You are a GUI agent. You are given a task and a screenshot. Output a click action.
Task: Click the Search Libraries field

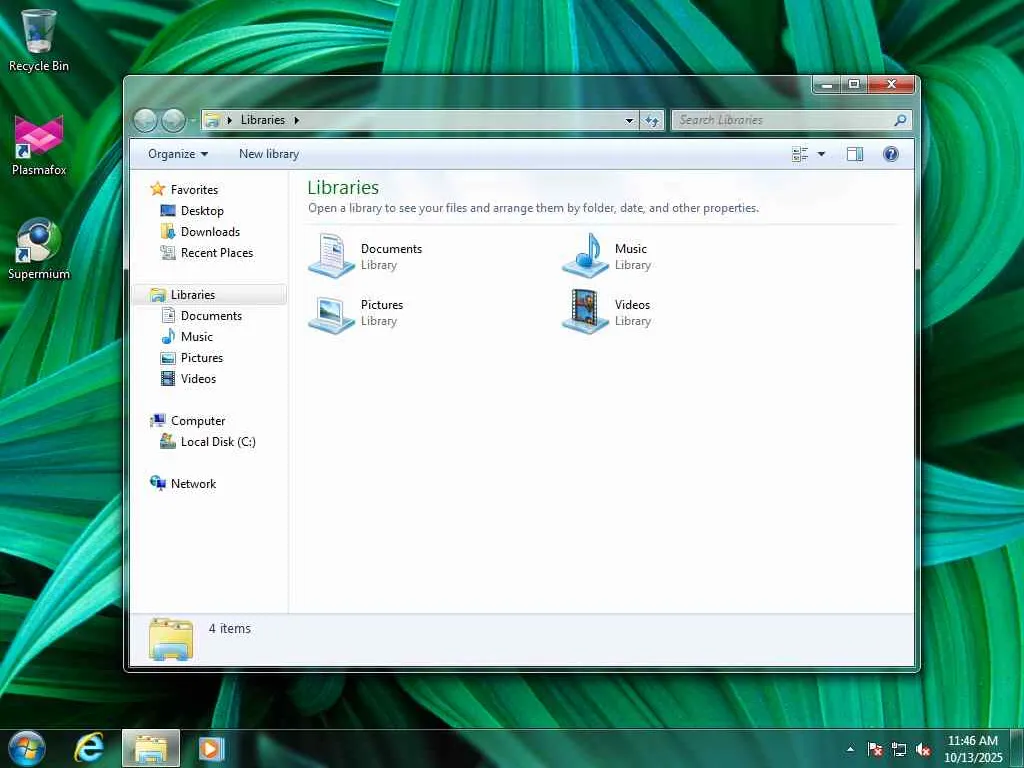coord(784,120)
